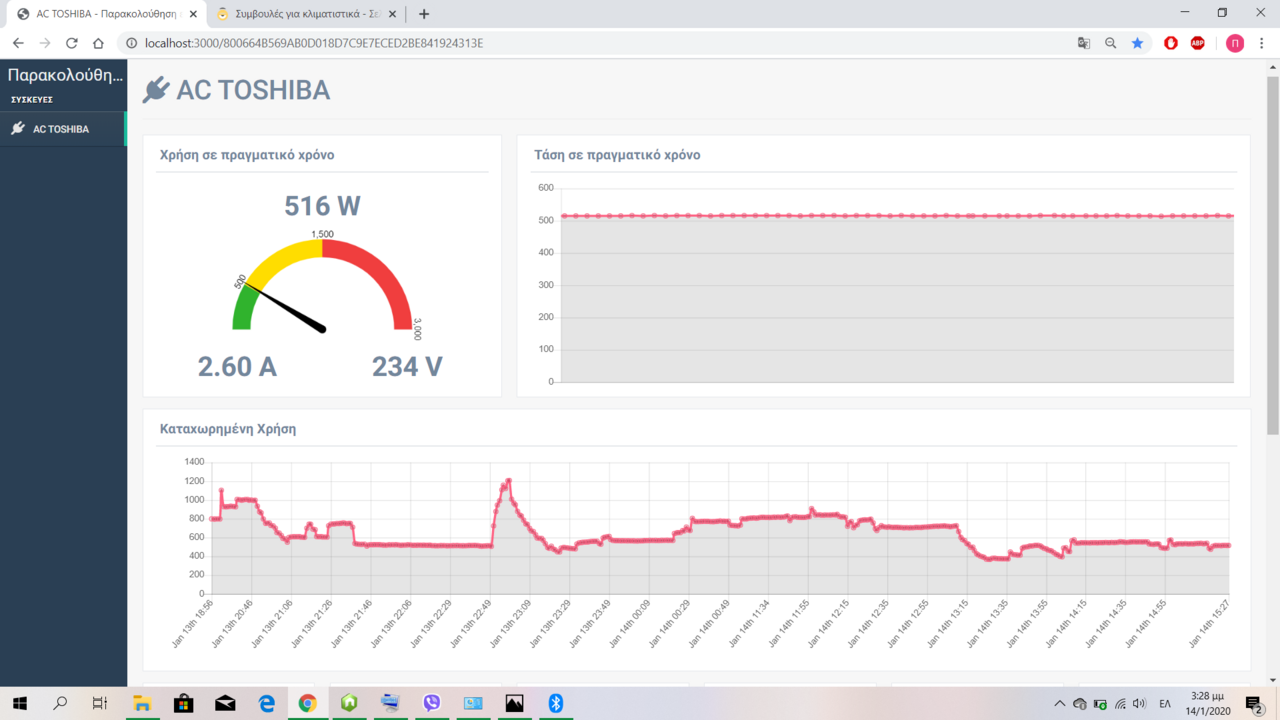This screenshot has width=1280, height=720.
Task: Open the volume control in tray
Action: point(1139,704)
